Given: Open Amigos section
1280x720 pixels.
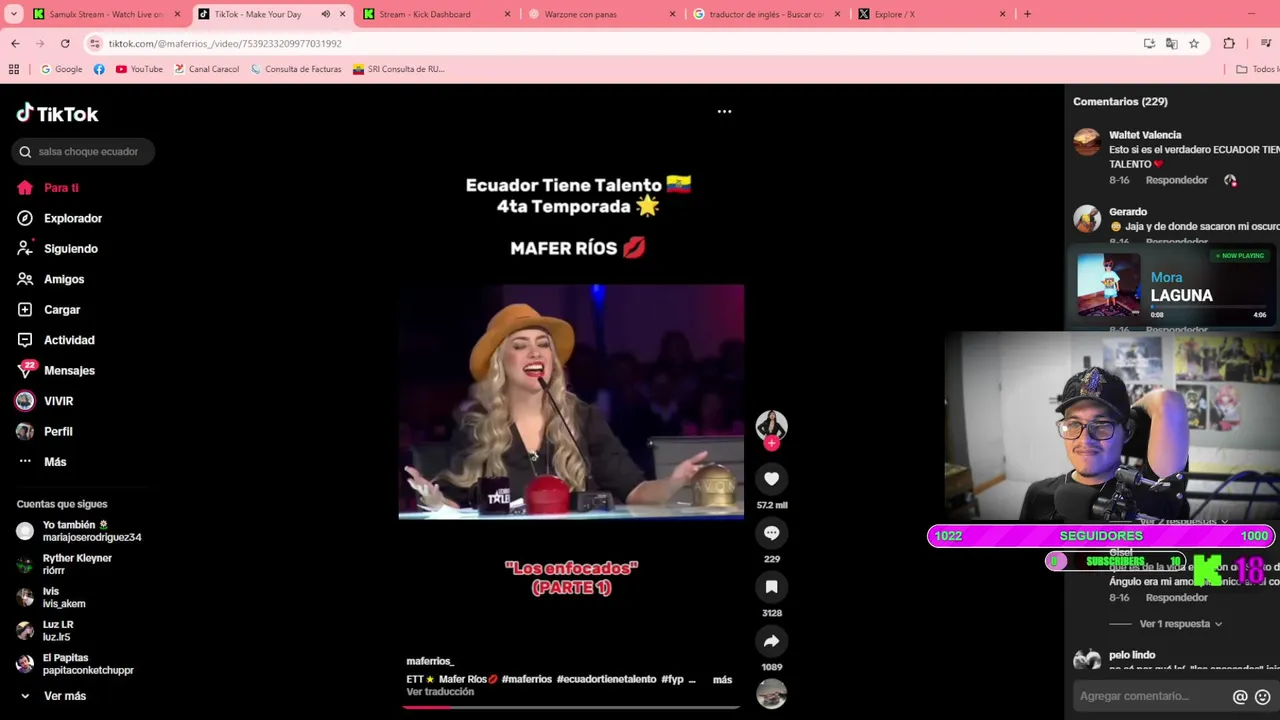Looking at the screenshot, I should point(51,279).
